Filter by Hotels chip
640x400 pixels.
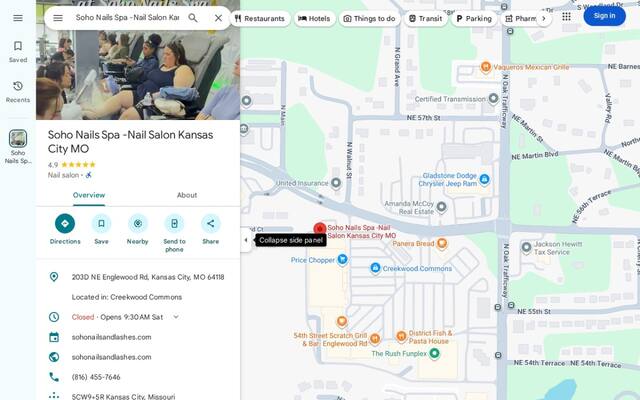coord(314,18)
